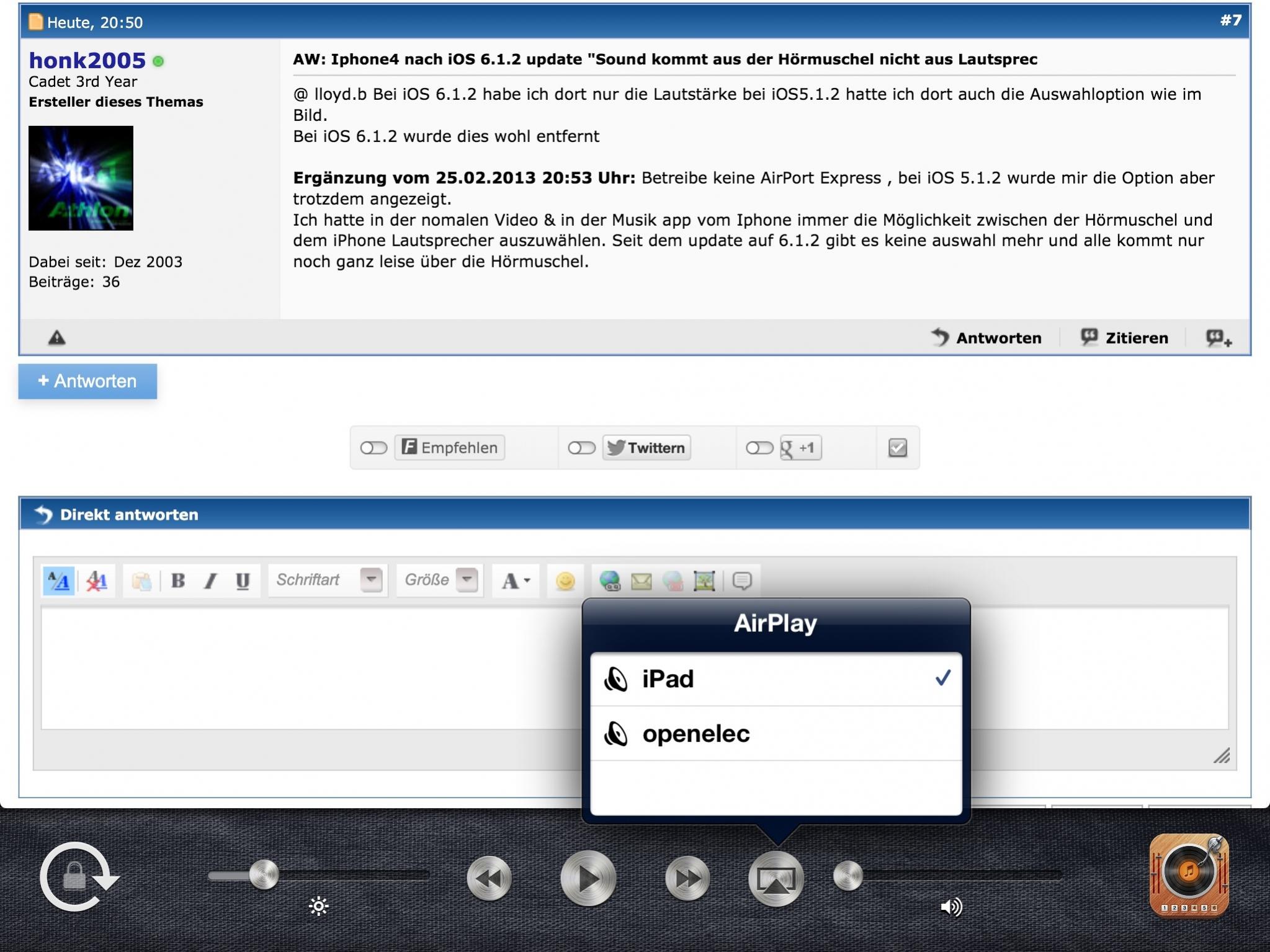Tap the orientation lock icon

pos(77,877)
